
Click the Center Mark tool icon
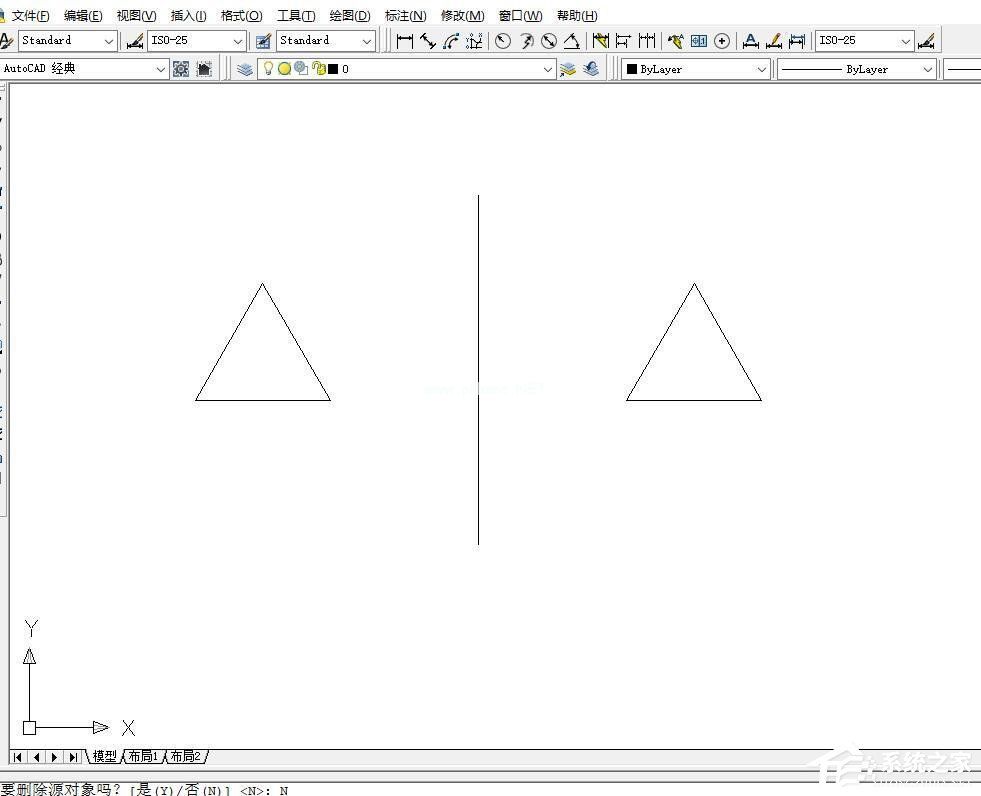pyautogui.click(x=722, y=41)
